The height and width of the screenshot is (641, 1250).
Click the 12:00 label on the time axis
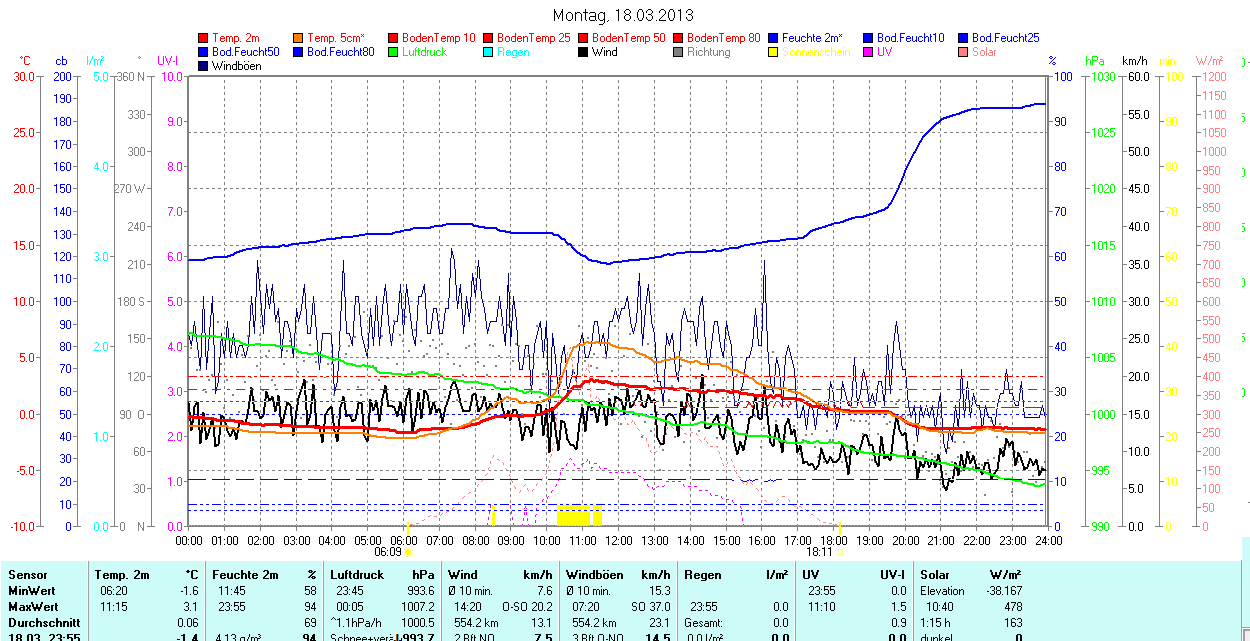pos(619,540)
